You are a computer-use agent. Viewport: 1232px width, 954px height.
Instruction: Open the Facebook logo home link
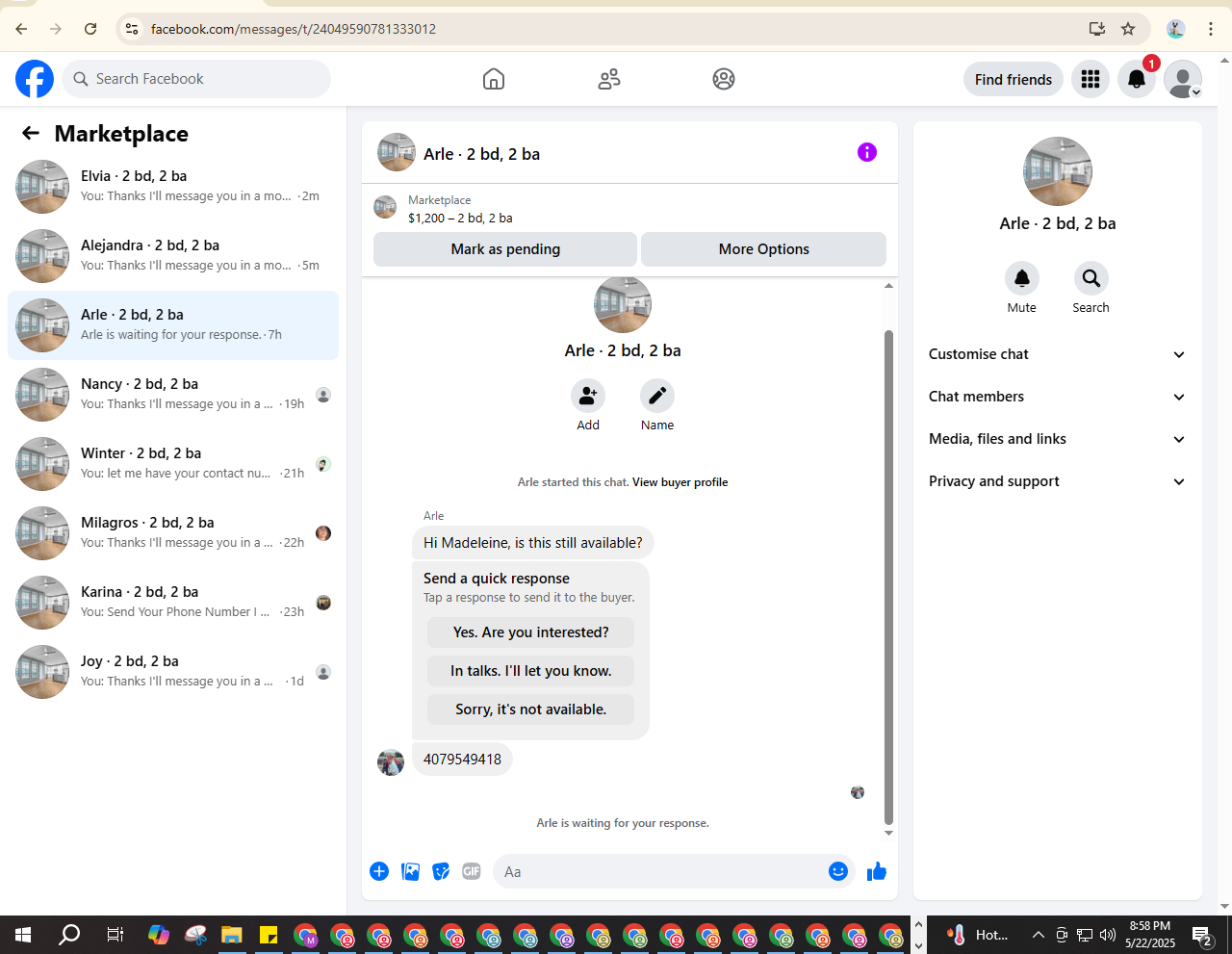35,79
